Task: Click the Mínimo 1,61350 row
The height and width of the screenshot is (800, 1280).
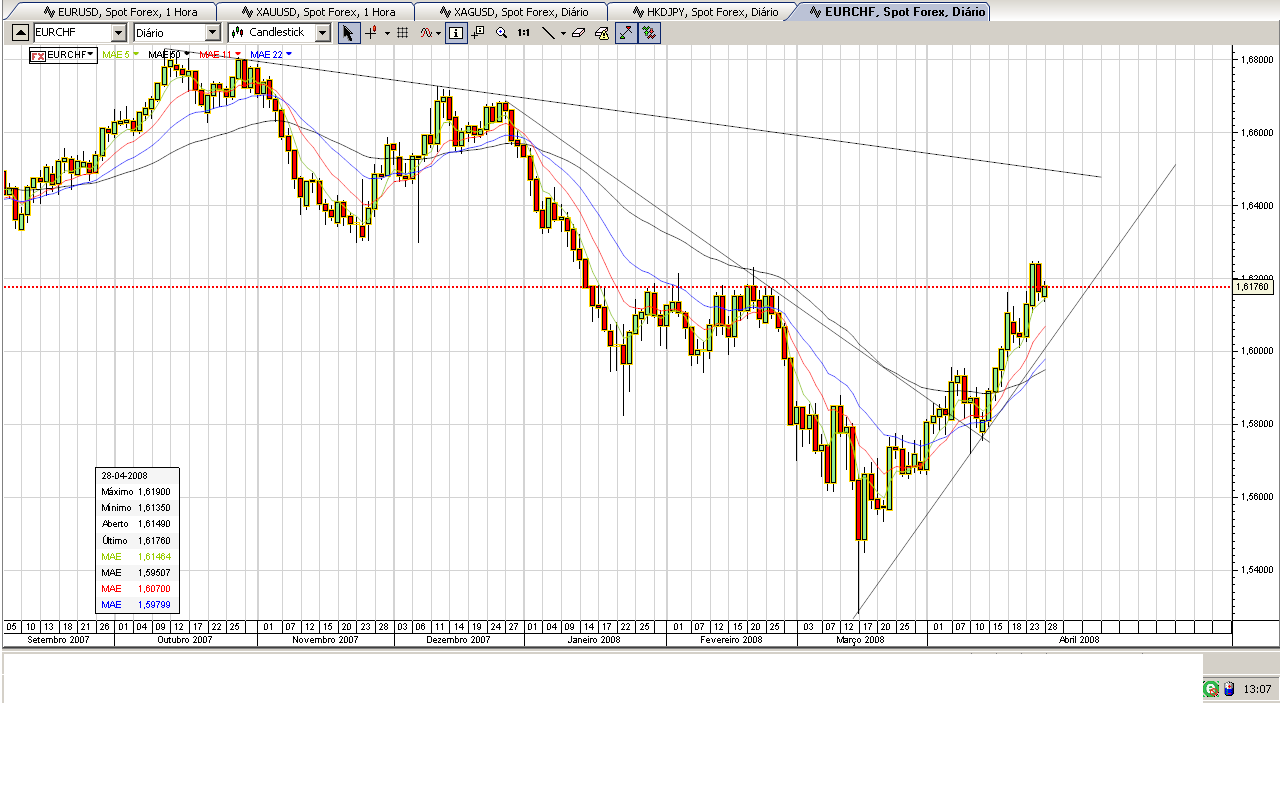Action: [136, 508]
